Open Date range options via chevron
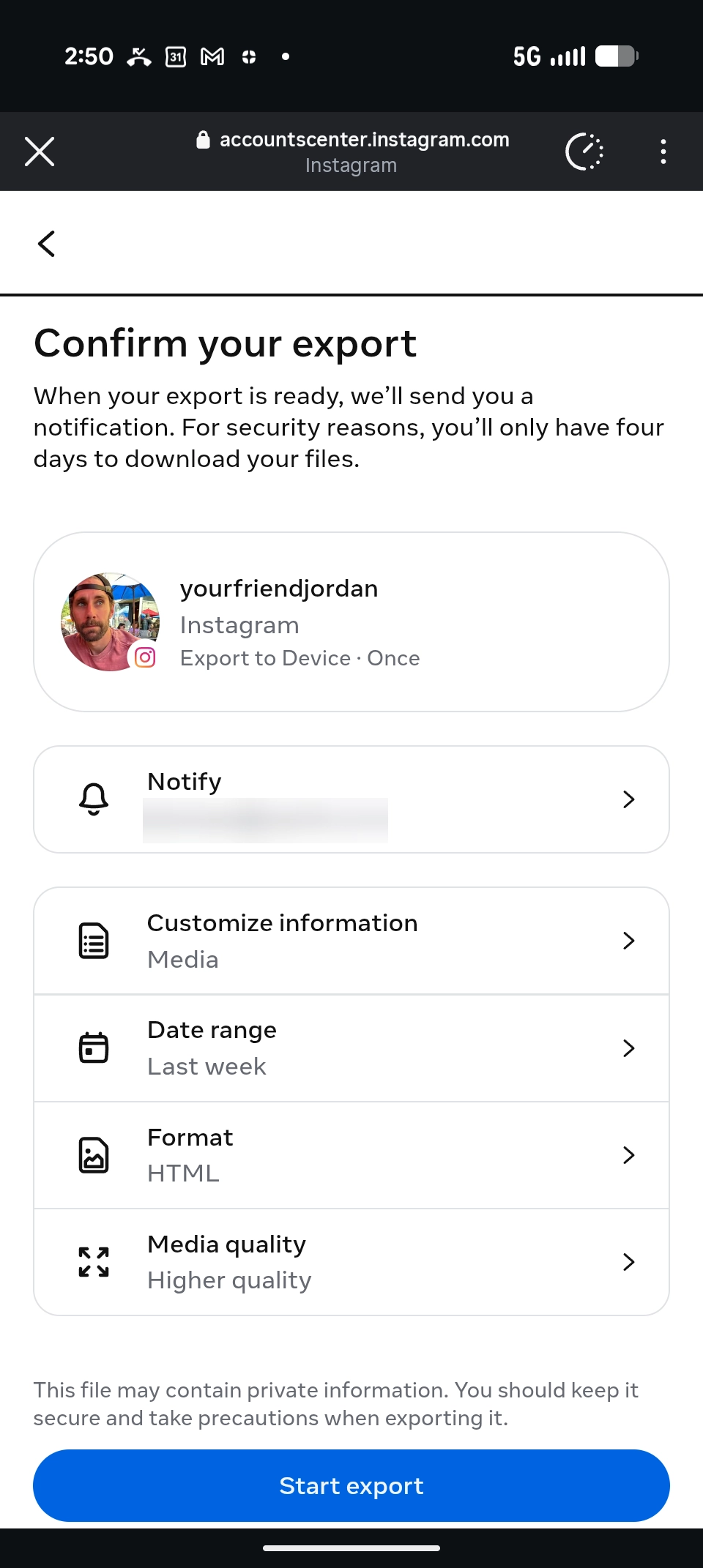 tap(628, 1048)
